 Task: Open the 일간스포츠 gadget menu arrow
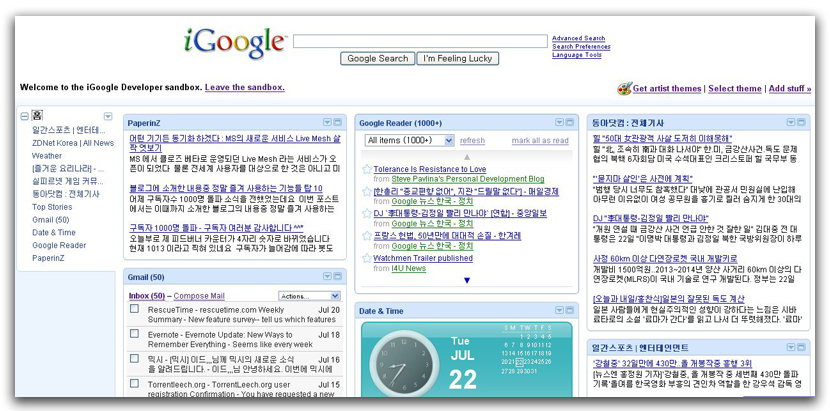tap(791, 347)
